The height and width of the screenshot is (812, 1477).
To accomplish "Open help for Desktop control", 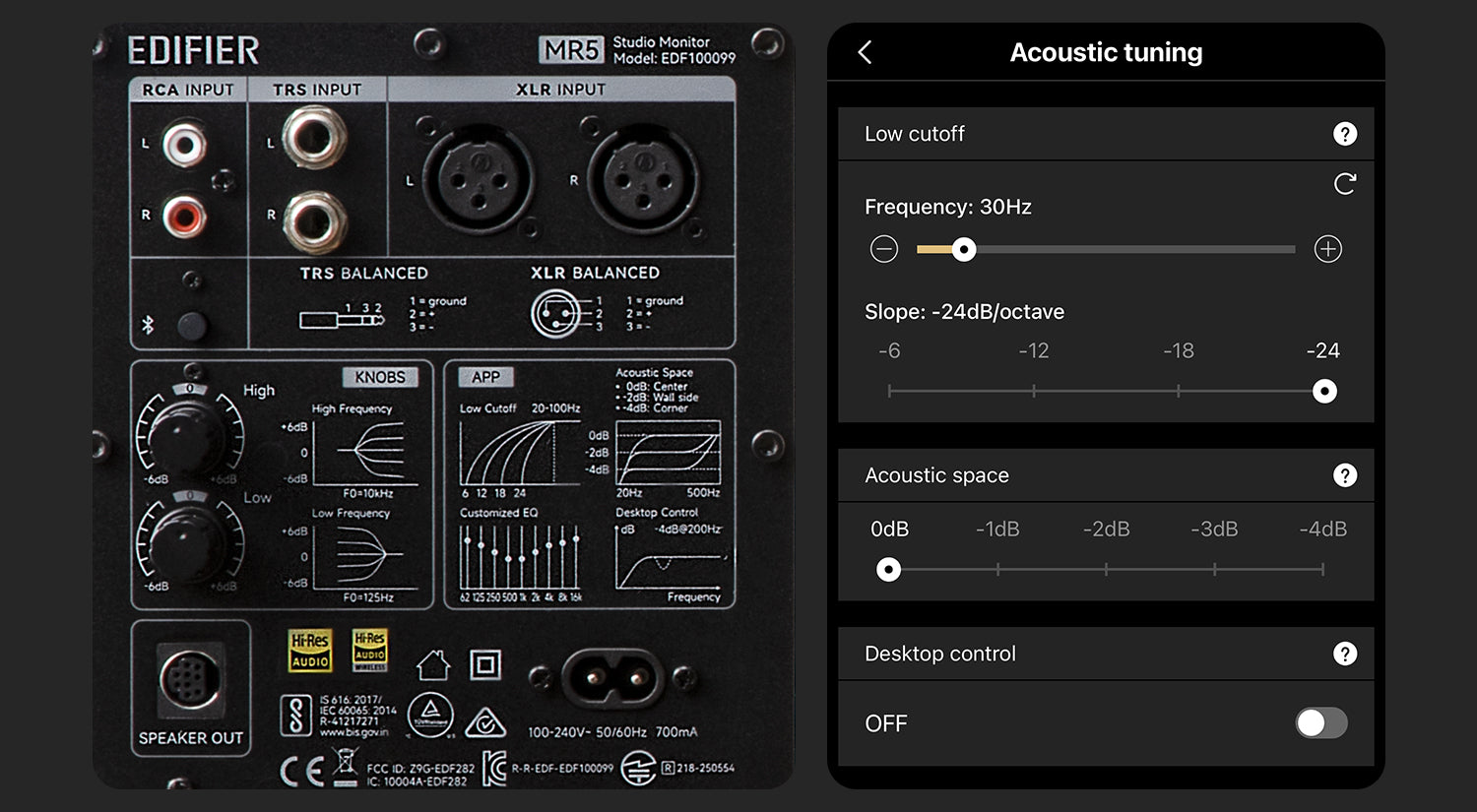I will [1344, 654].
